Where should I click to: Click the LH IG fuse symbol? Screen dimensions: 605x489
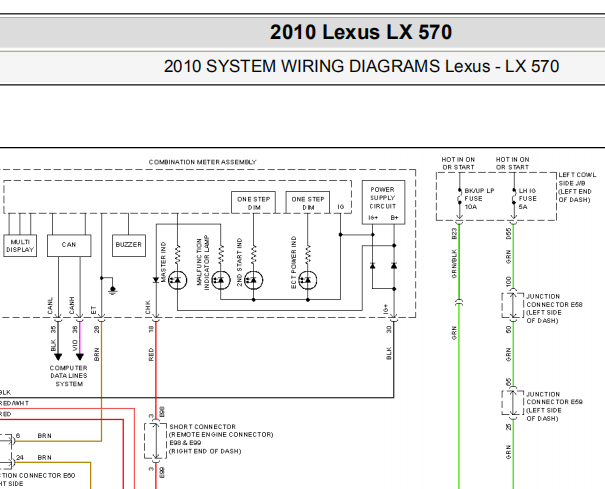click(x=514, y=197)
